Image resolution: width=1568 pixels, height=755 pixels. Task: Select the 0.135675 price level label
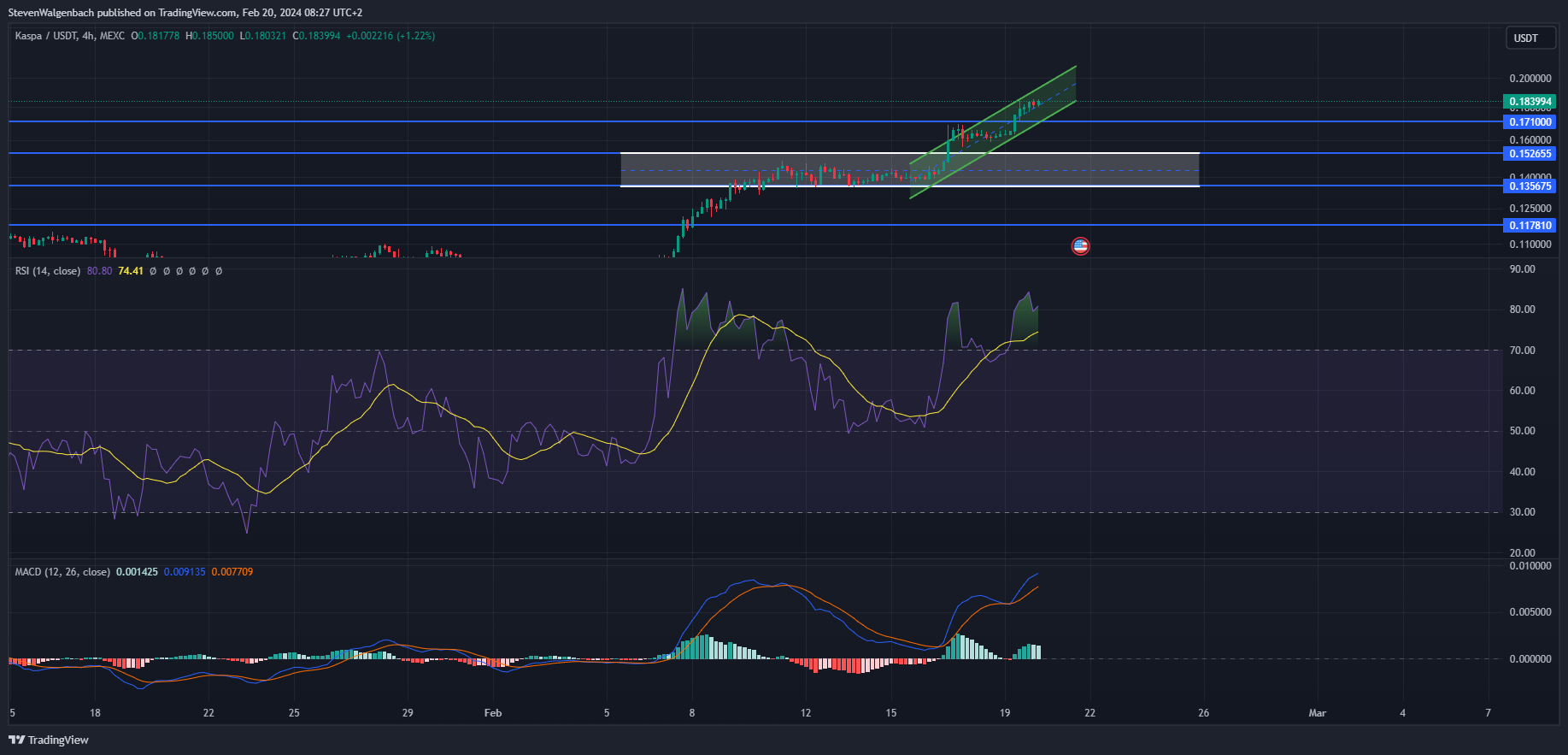click(1530, 186)
